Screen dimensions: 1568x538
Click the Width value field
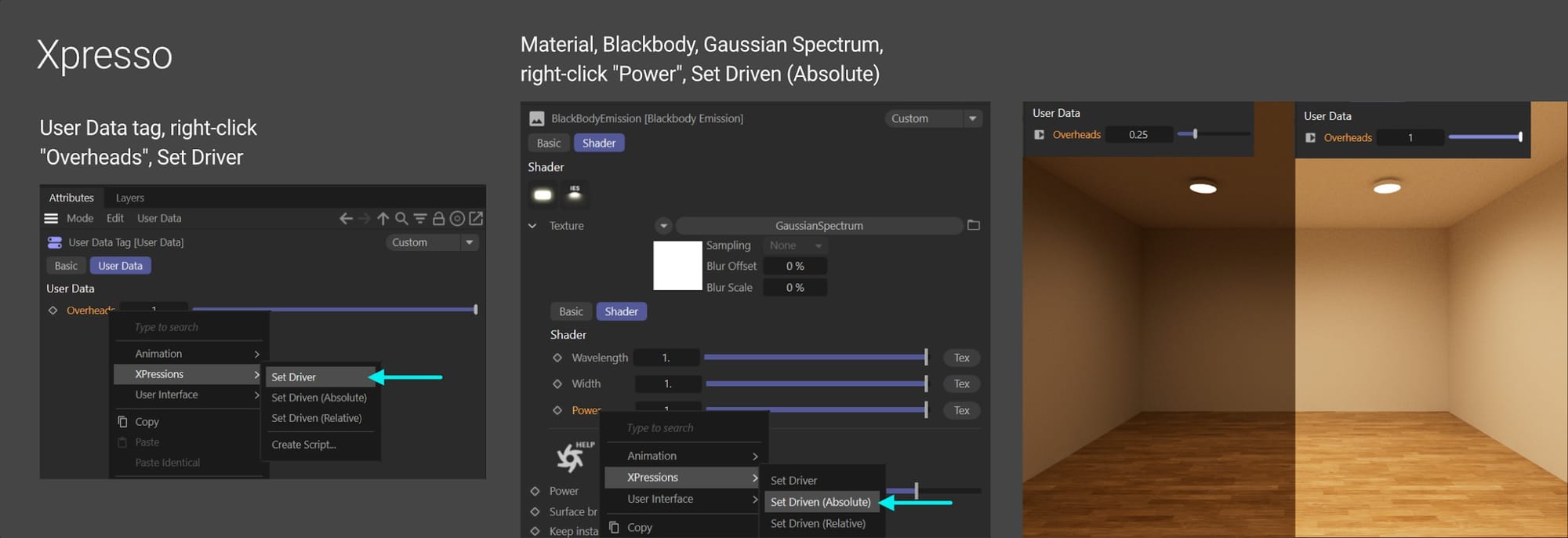coord(667,384)
